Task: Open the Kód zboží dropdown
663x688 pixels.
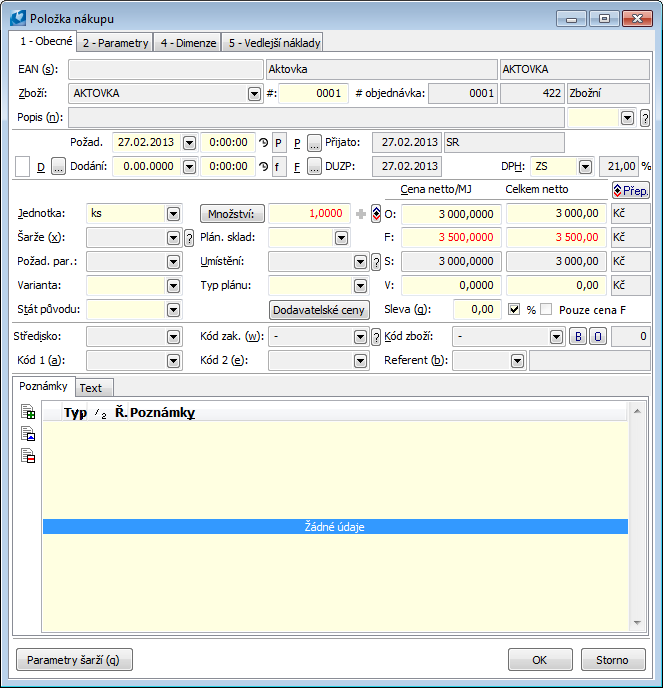Action: tap(556, 337)
